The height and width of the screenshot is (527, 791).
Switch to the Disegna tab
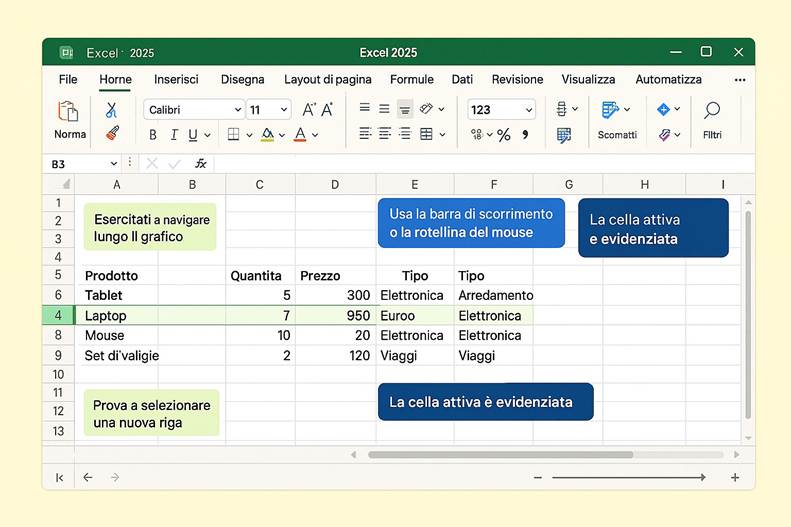tap(242, 79)
